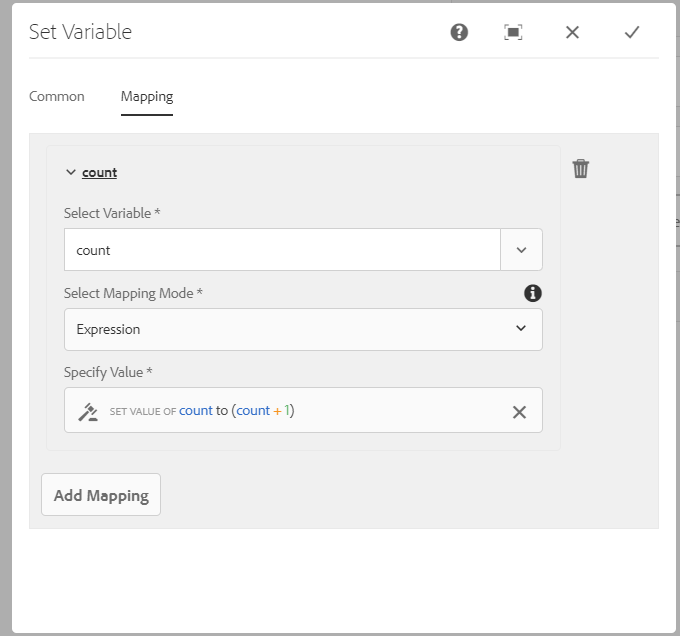Cancel the Set Variable dialog with X
Viewport: 680px width, 636px height.
tap(572, 32)
